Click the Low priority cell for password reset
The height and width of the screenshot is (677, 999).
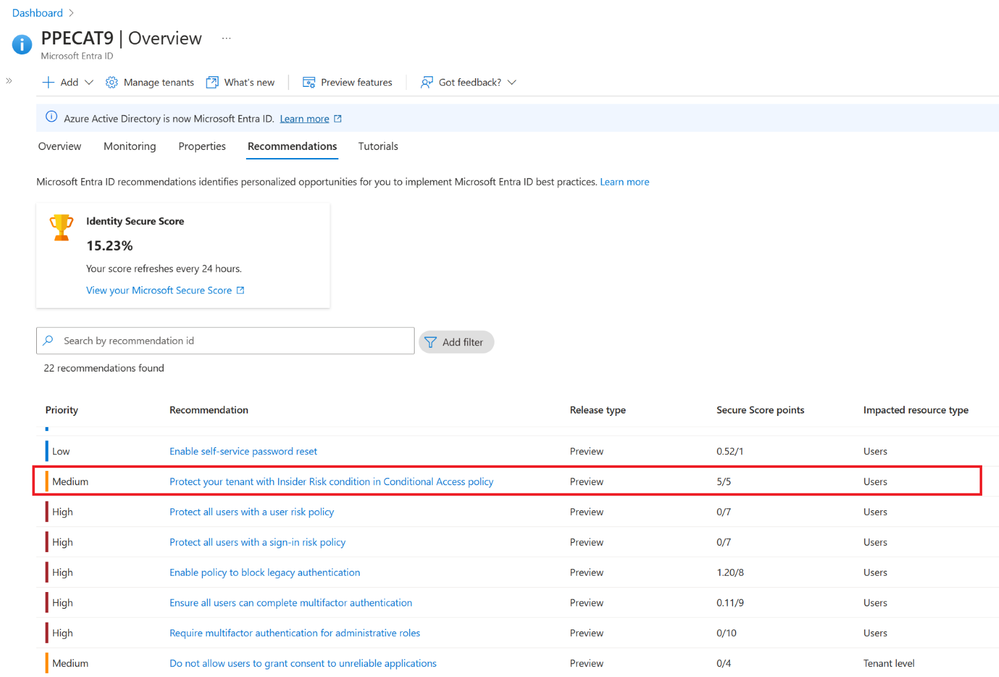[x=61, y=452]
